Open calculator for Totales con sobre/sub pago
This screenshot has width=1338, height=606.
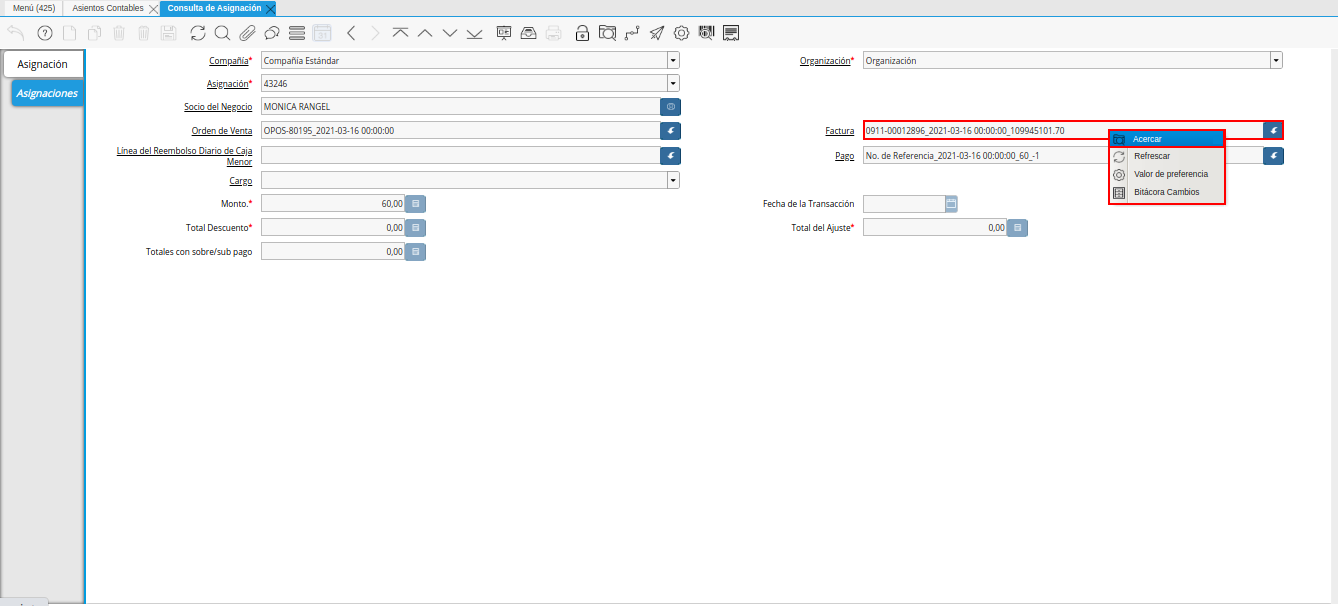point(417,252)
